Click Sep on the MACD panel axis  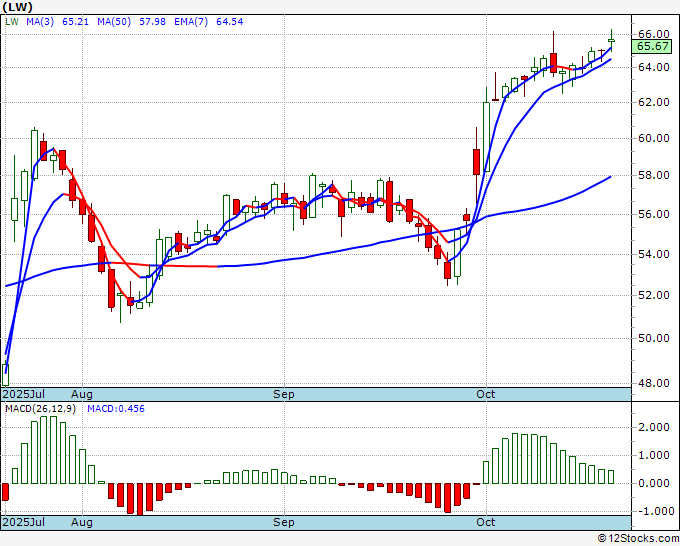(284, 522)
